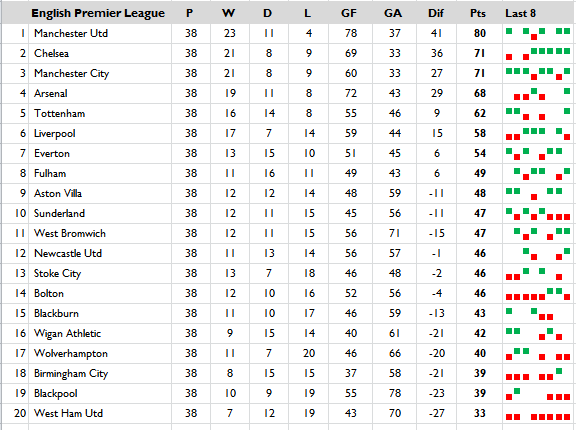Select the English Premier League header cell
Viewport: 576px width, 430px height.
pos(100,13)
